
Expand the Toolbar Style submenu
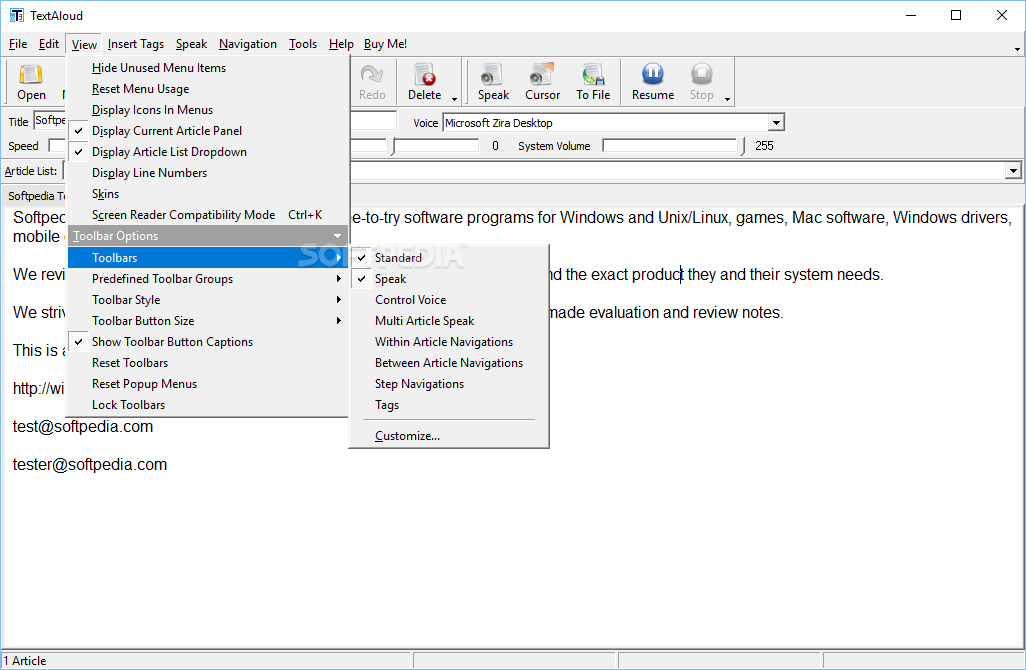click(208, 300)
